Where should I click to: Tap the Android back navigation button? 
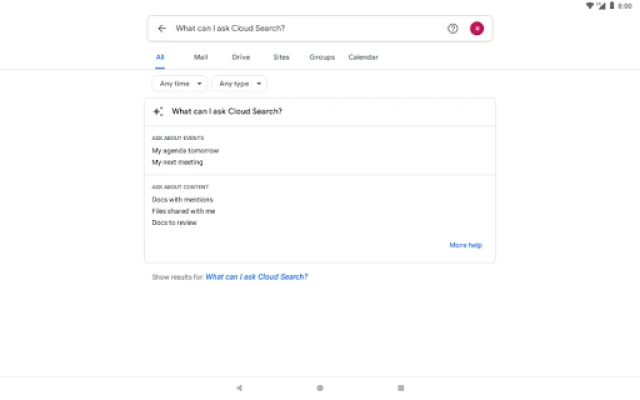coord(239,387)
